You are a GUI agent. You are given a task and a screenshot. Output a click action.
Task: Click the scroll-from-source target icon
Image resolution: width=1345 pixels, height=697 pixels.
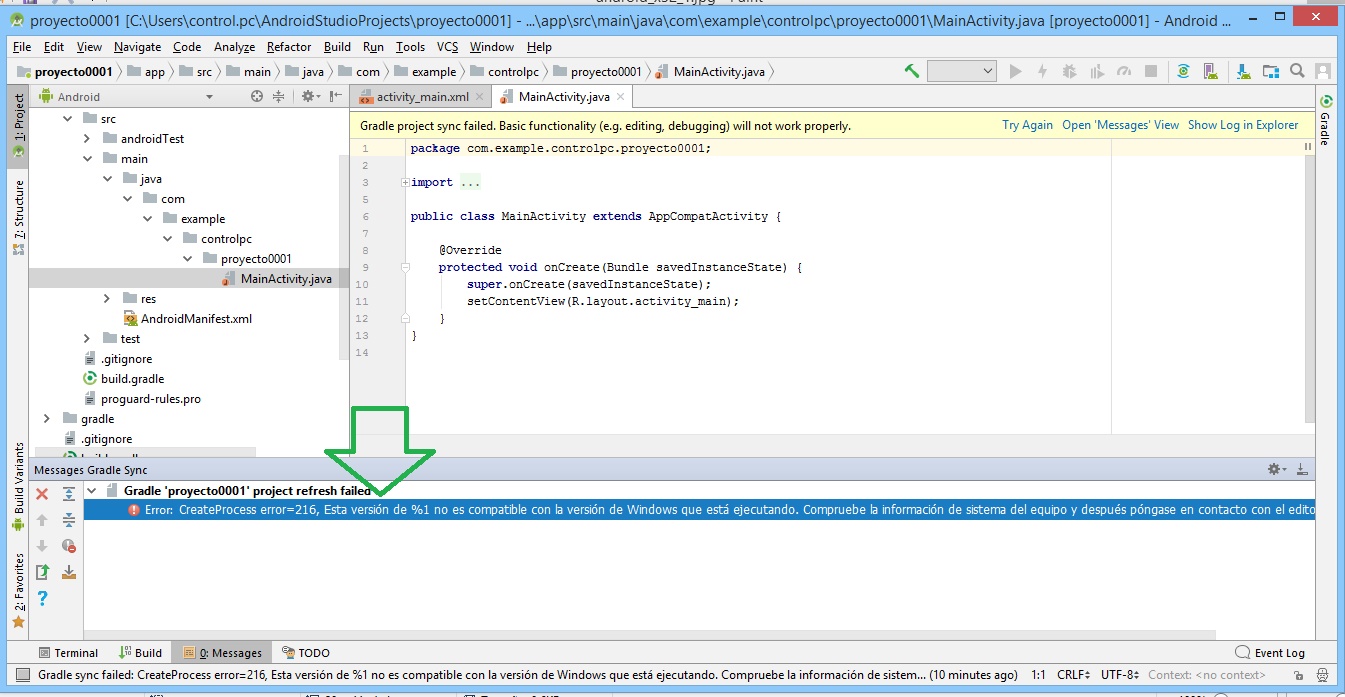tap(257, 97)
